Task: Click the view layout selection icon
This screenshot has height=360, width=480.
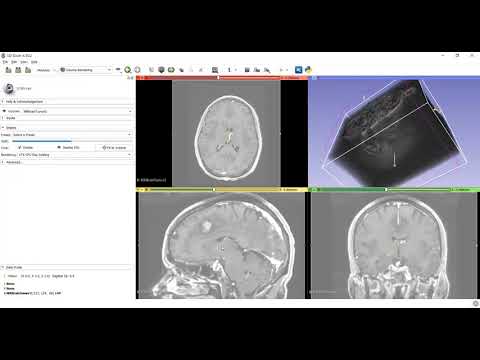Action: [x=215, y=70]
